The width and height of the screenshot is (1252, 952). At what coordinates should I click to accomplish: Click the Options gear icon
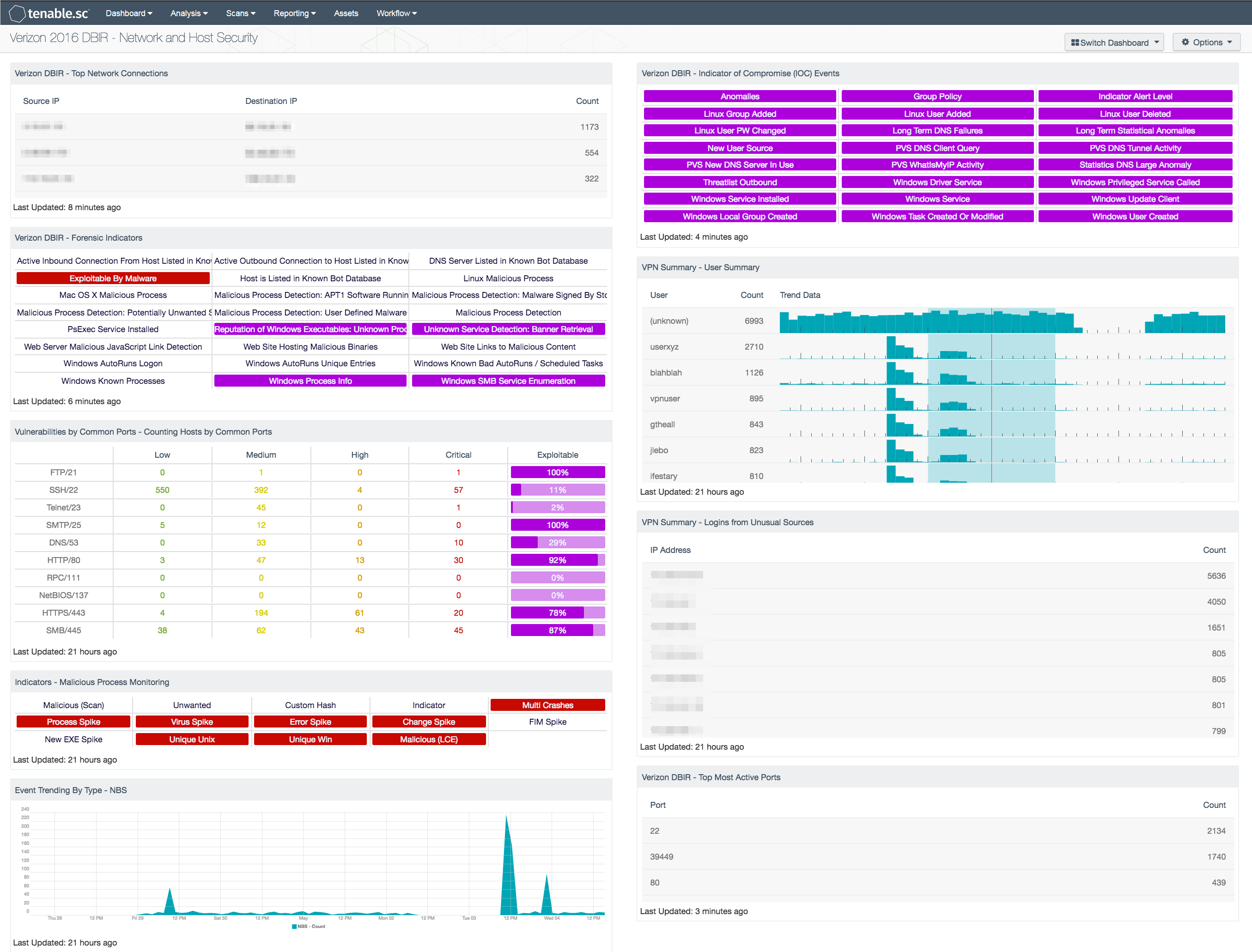[1185, 42]
